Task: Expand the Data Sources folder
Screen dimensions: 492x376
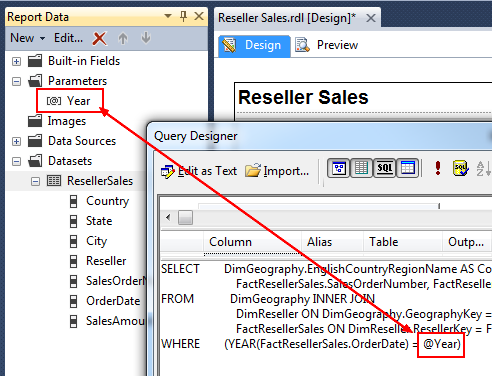Action: pyautogui.click(x=16, y=141)
